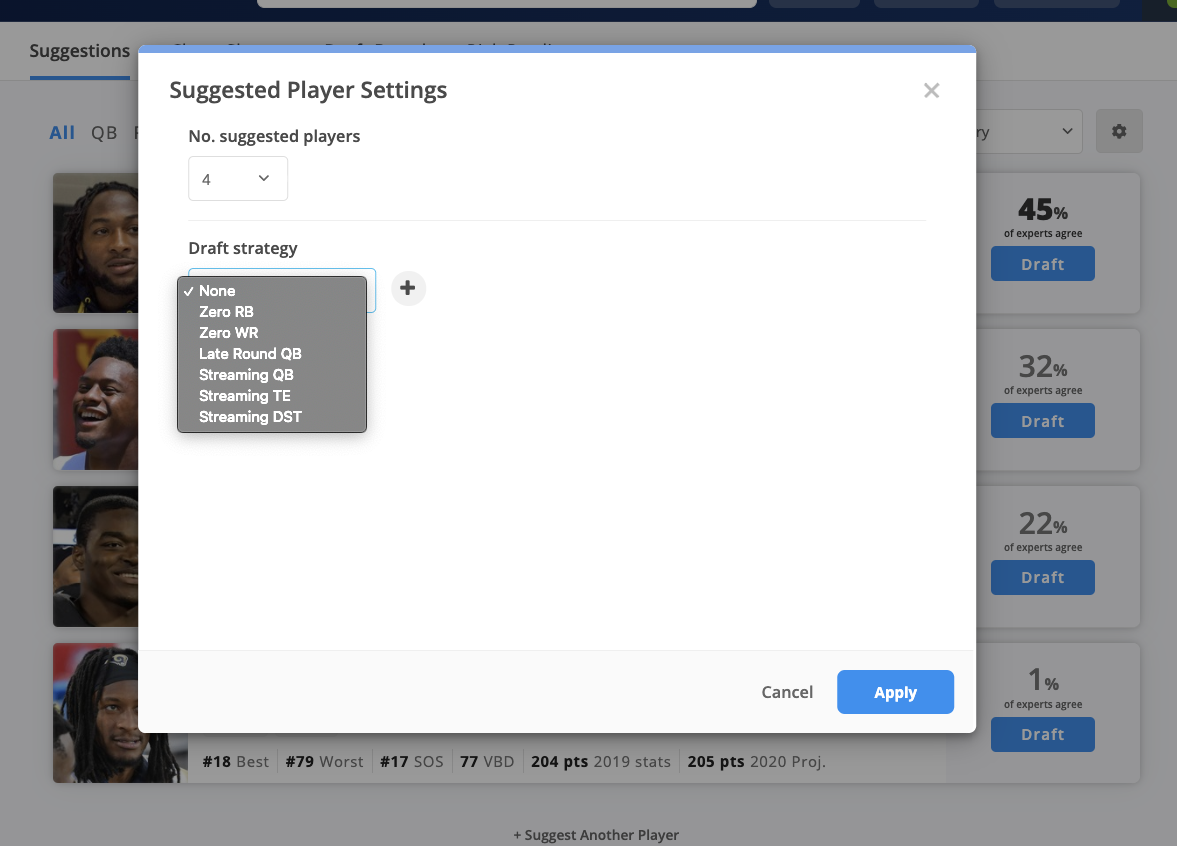Draft the player with 32% experts agree
This screenshot has width=1177, height=846.
(x=1043, y=421)
